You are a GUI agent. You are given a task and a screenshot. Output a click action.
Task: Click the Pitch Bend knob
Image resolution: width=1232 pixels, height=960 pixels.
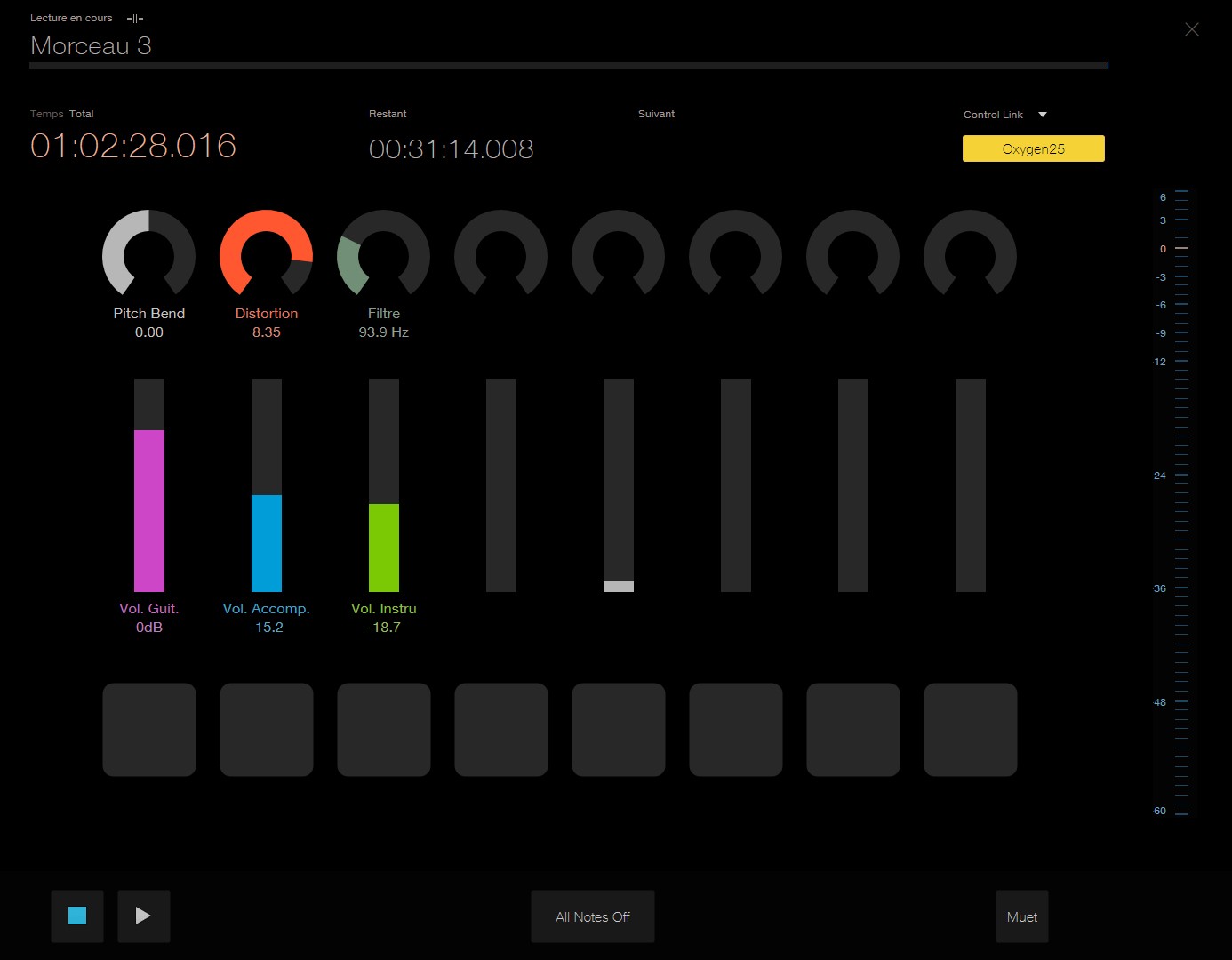(x=148, y=254)
